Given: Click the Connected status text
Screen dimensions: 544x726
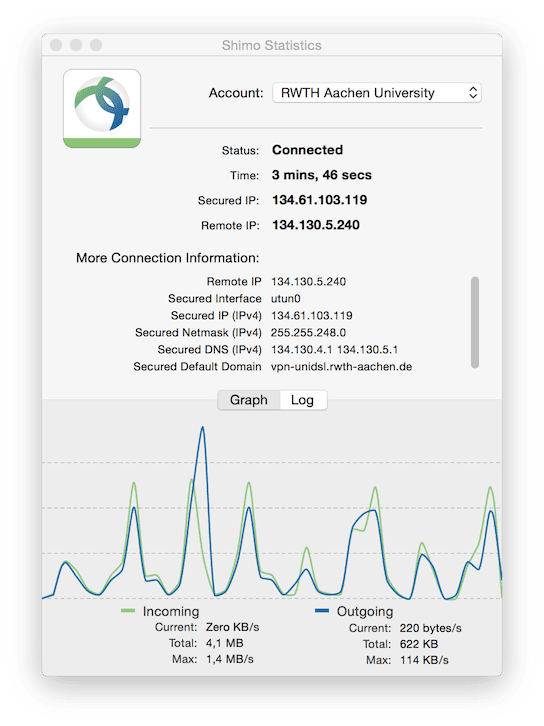Looking at the screenshot, I should tap(307, 150).
